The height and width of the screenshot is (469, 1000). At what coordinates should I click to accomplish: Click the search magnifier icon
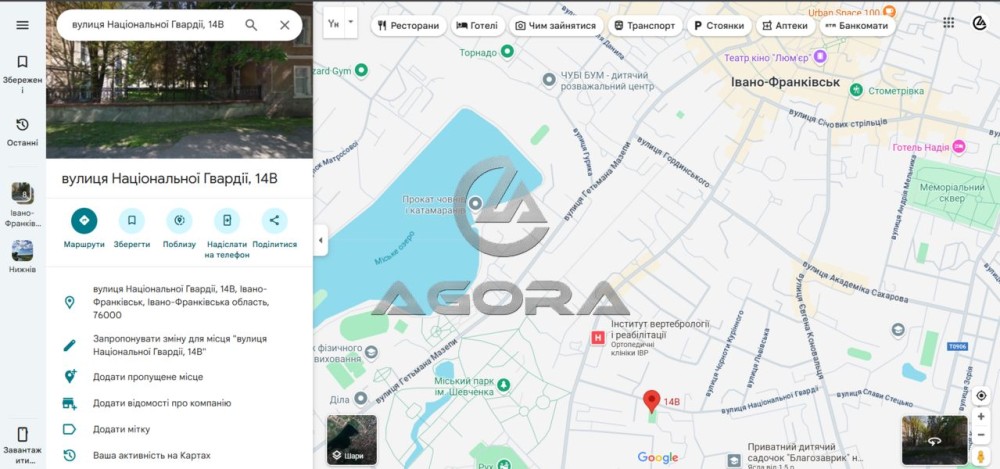(251, 25)
